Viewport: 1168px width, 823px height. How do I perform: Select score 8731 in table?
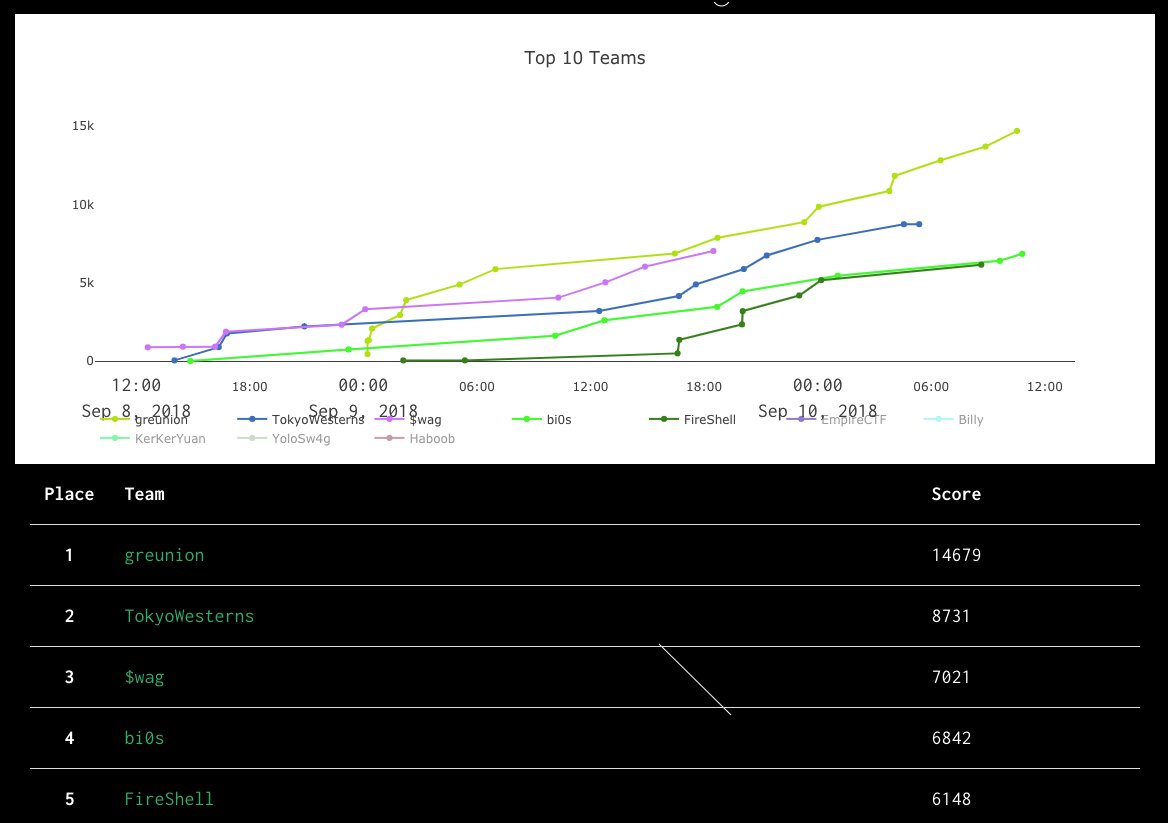click(x=951, y=616)
